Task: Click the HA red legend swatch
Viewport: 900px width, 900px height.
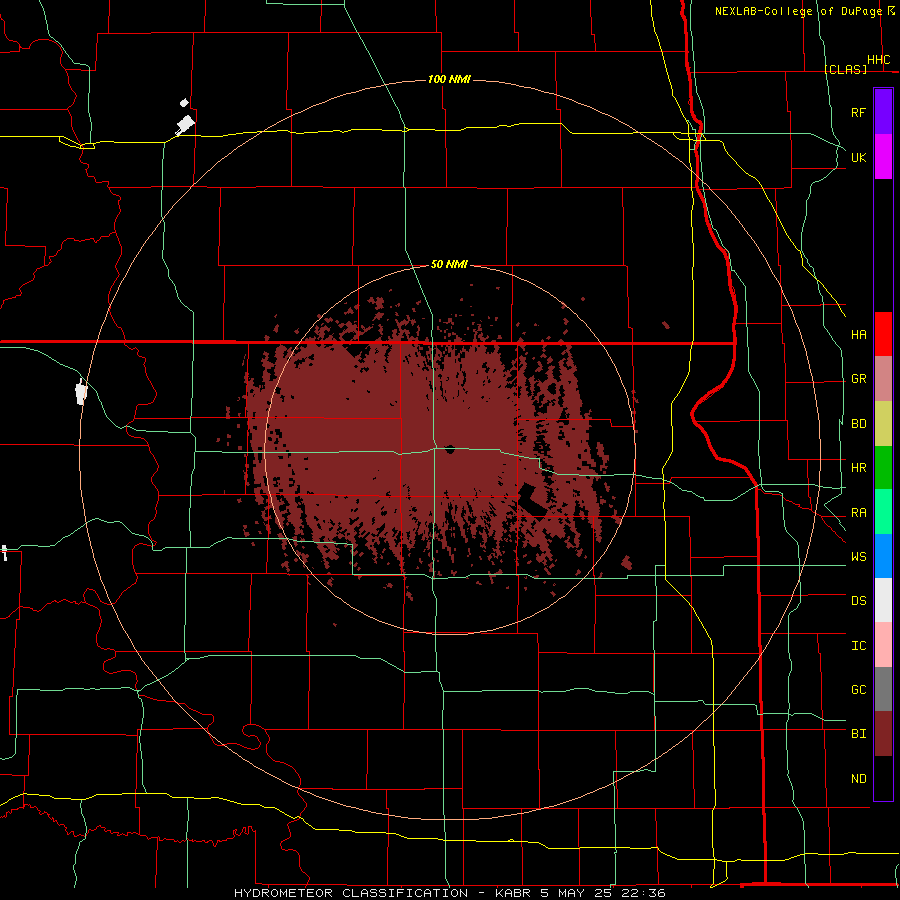Action: tap(883, 334)
